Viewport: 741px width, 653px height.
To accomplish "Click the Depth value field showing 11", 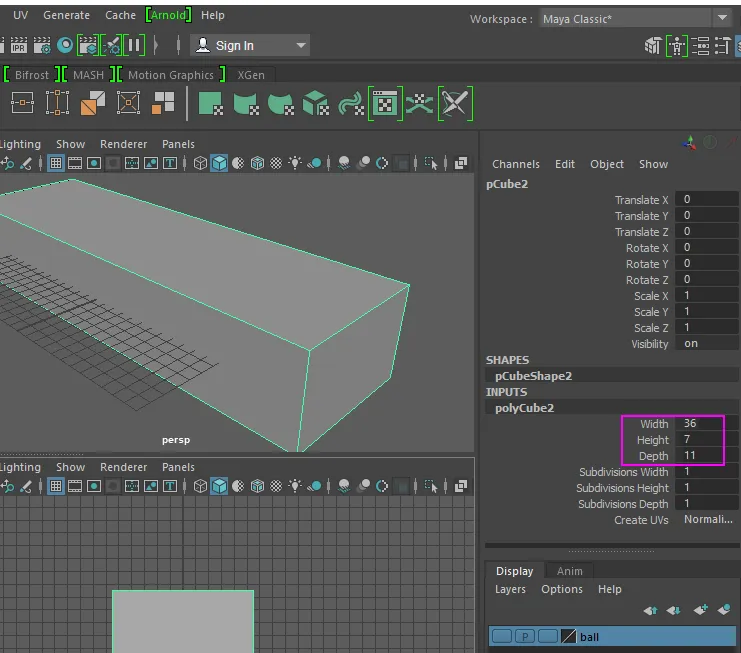I will coord(707,455).
